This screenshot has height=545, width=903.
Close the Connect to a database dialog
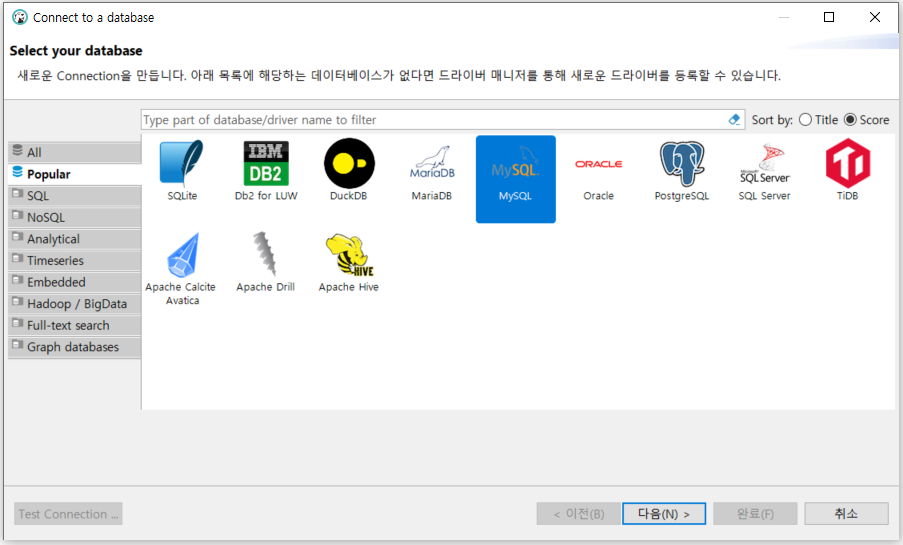[875, 17]
